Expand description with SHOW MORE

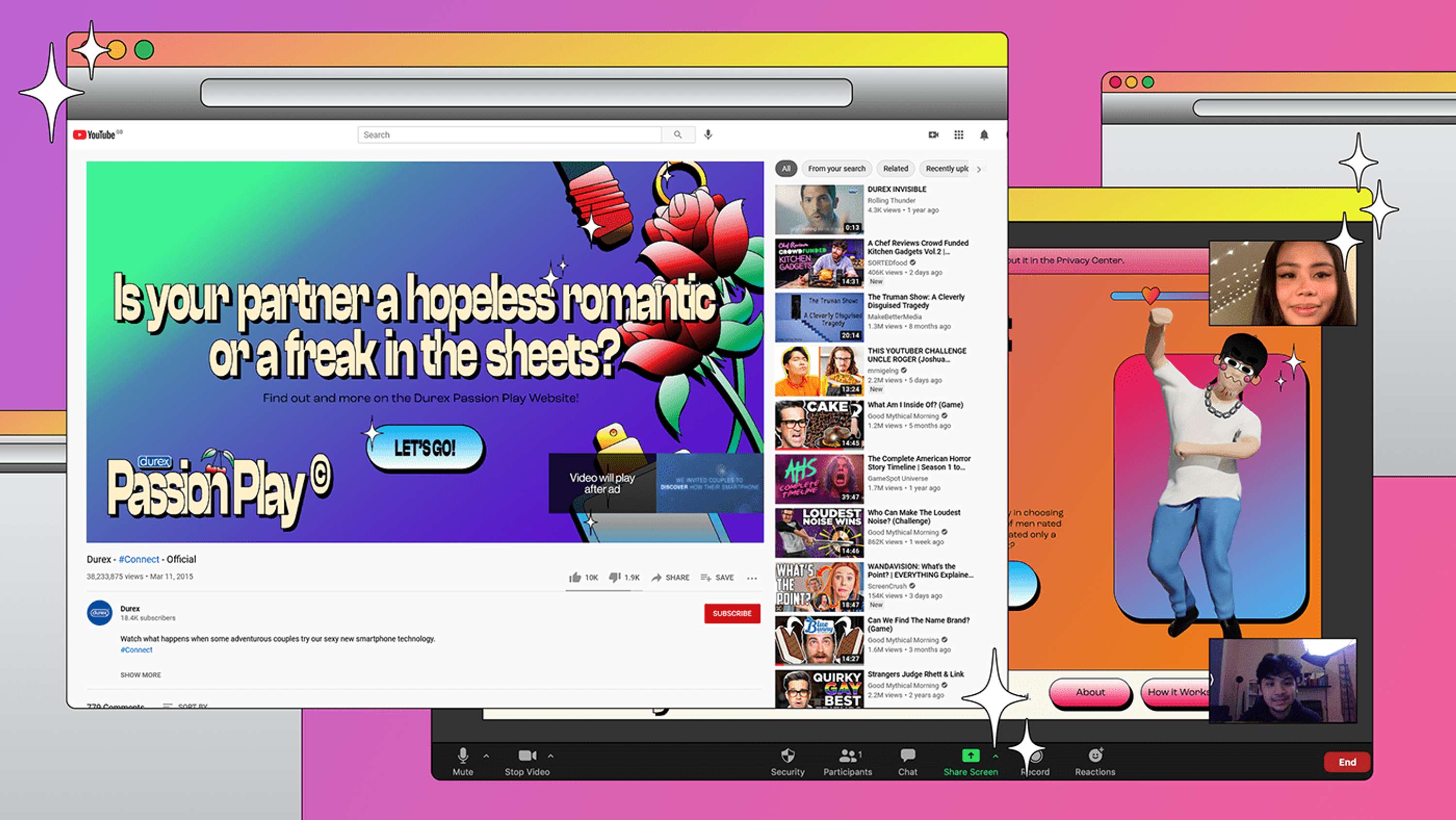(140, 675)
